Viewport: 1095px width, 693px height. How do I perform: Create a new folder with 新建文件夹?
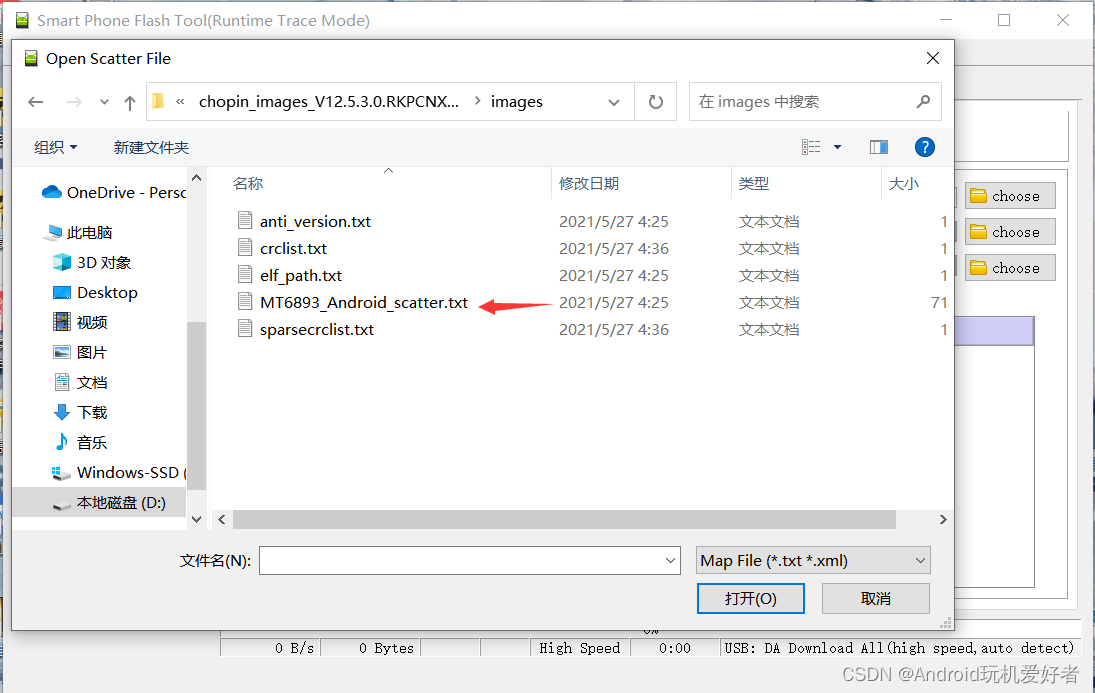[x=152, y=147]
